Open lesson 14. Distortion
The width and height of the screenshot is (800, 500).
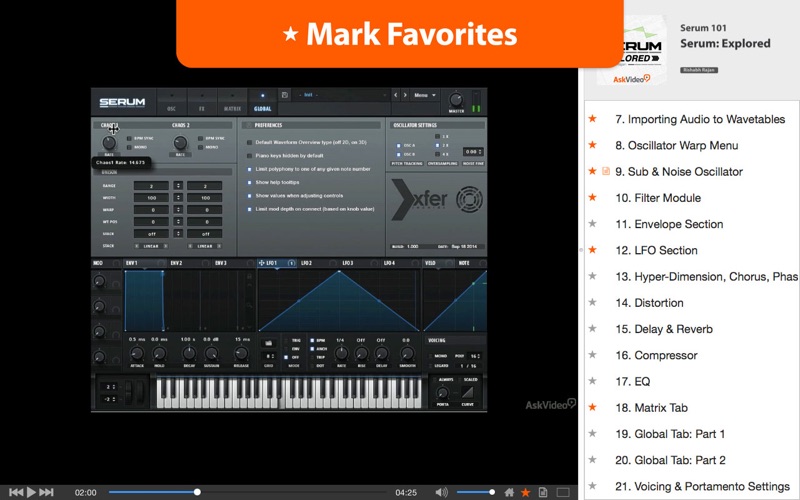[649, 303]
